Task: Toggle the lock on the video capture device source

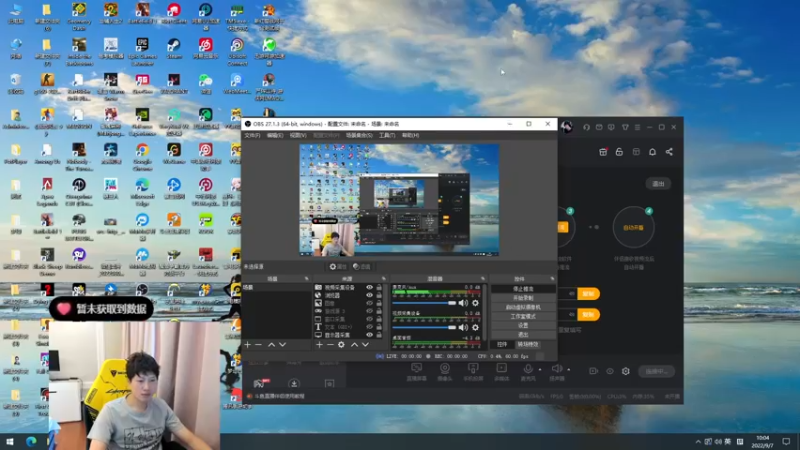Action: (x=379, y=288)
